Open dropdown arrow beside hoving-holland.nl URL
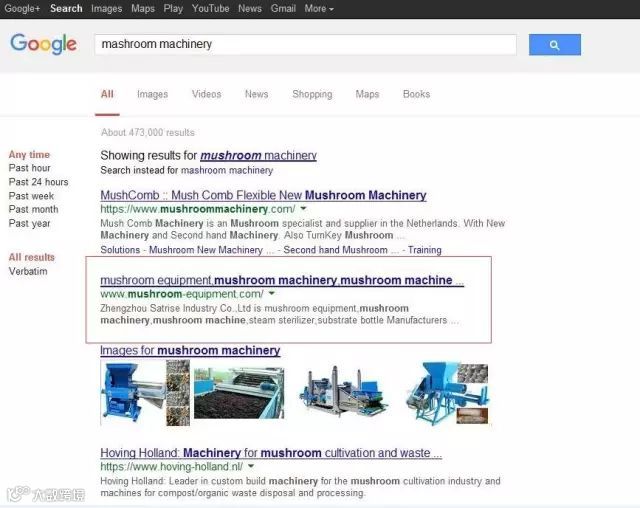 click(x=251, y=466)
